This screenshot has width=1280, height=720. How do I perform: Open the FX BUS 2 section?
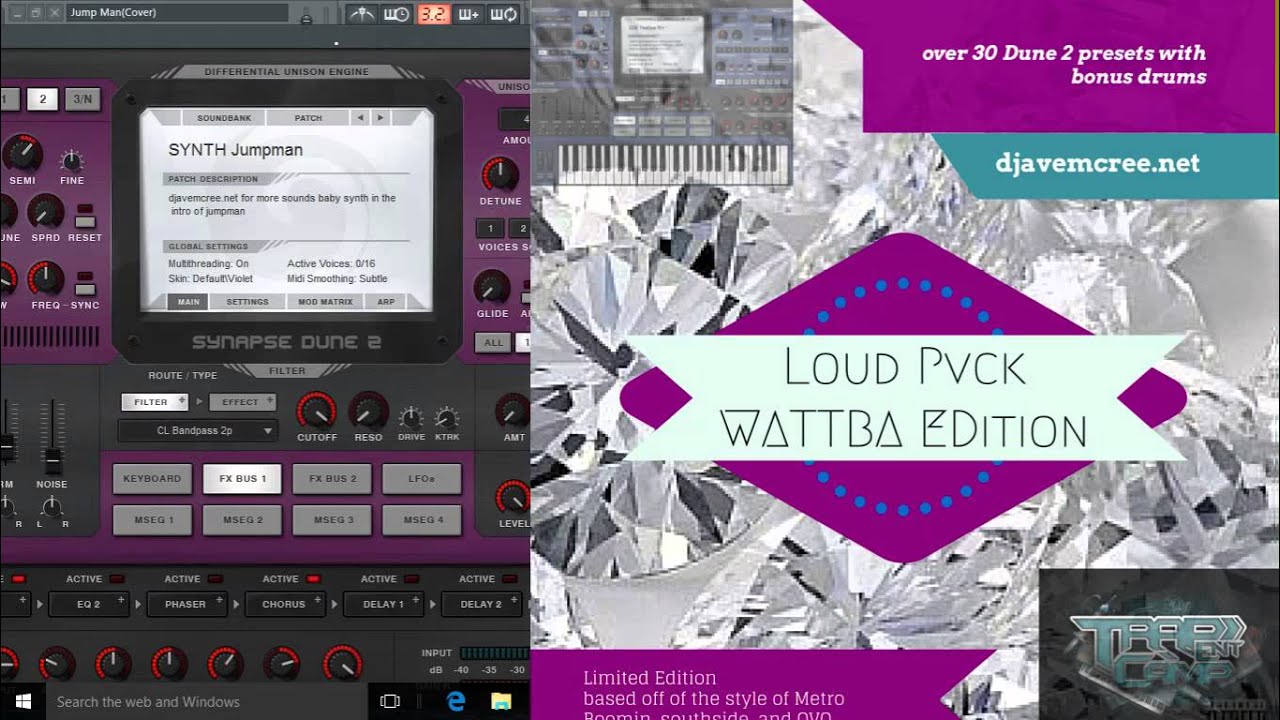(332, 479)
